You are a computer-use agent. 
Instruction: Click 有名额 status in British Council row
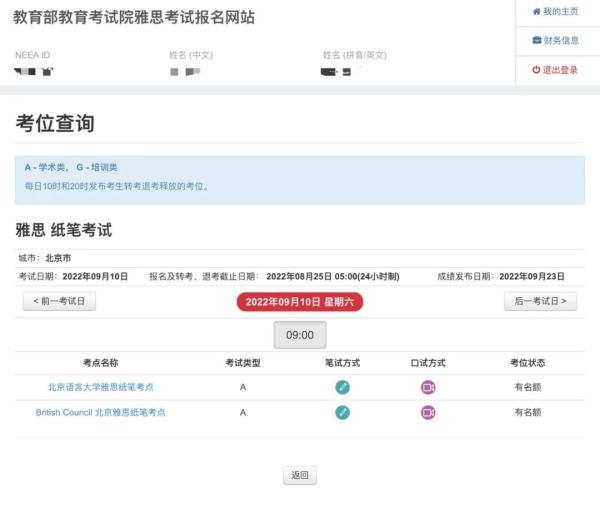coord(528,412)
